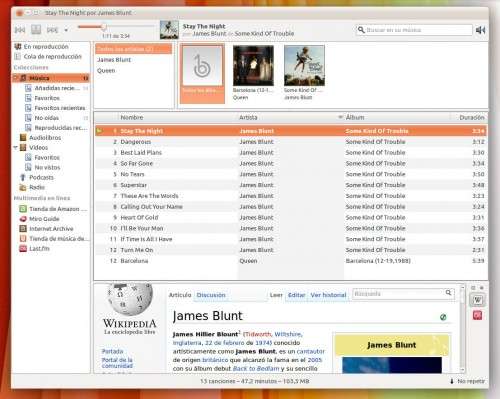Select Podcasts in sidebar
The image size is (500, 399).
pos(37,177)
